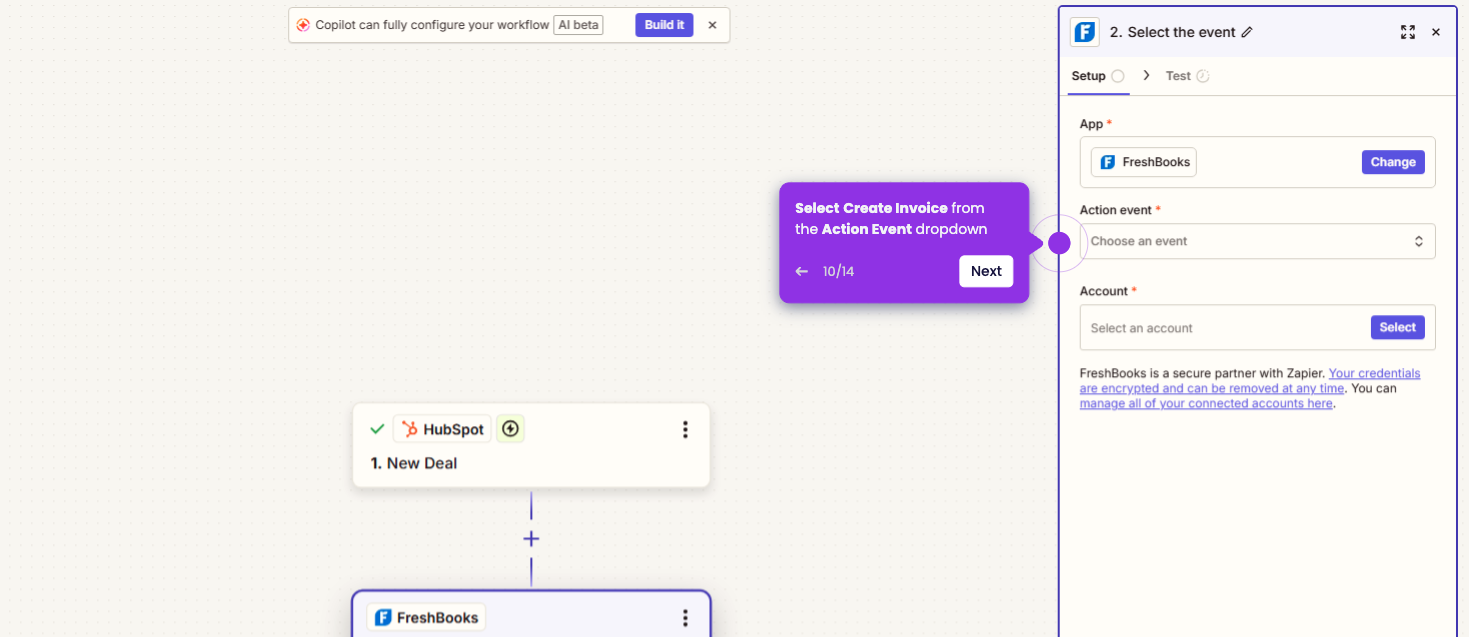Click the FreshBooks app chip in App field
This screenshot has height=637, width=1469.
coord(1144,162)
